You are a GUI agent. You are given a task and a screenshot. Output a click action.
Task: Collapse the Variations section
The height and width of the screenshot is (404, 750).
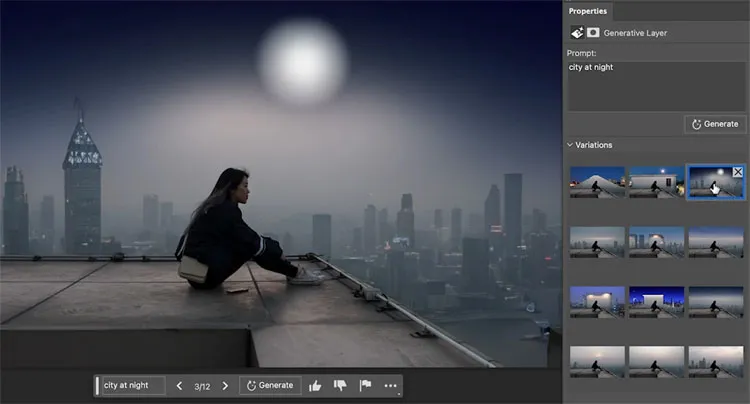(x=571, y=145)
